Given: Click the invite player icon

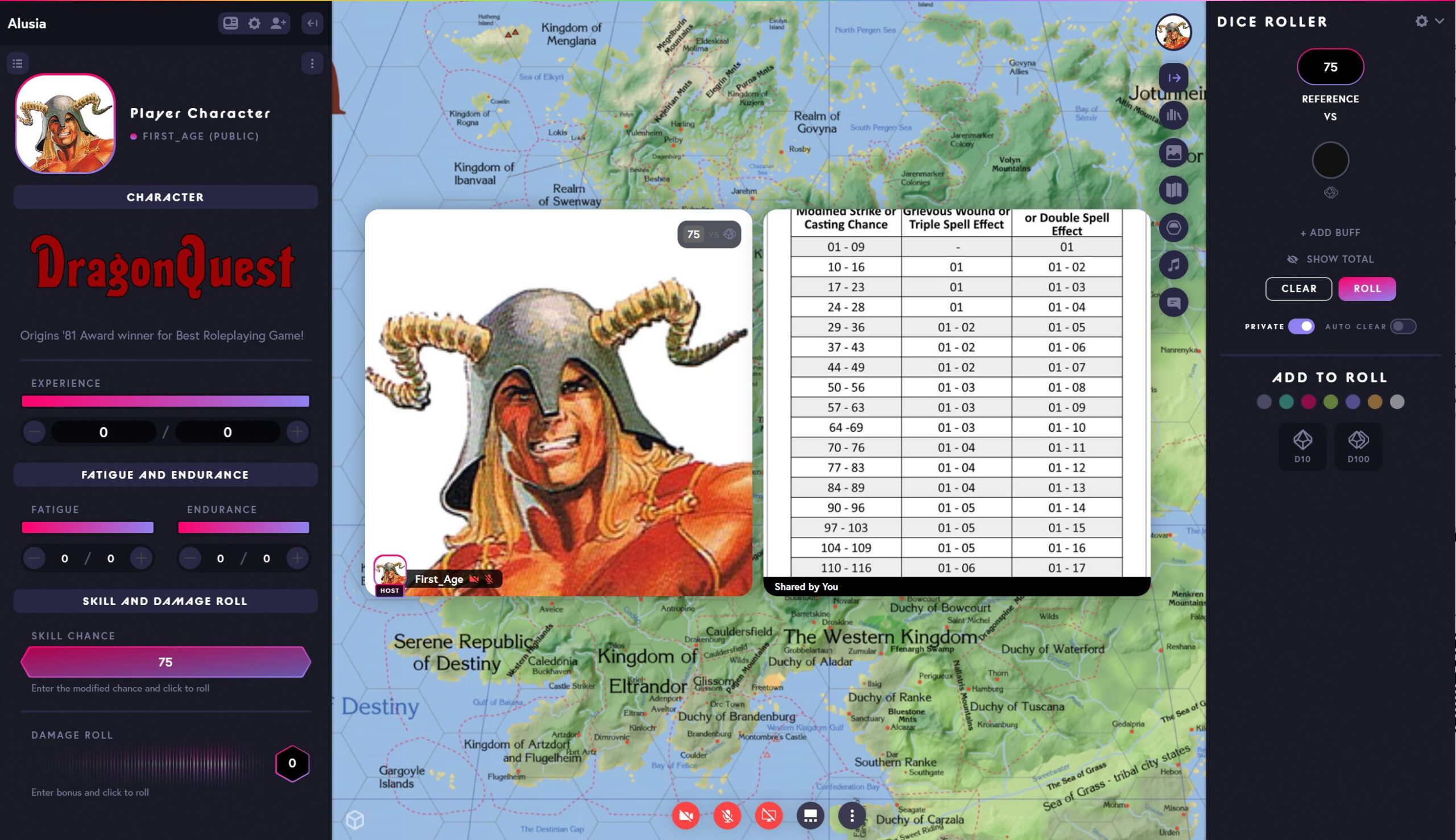Looking at the screenshot, I should pyautogui.click(x=278, y=23).
